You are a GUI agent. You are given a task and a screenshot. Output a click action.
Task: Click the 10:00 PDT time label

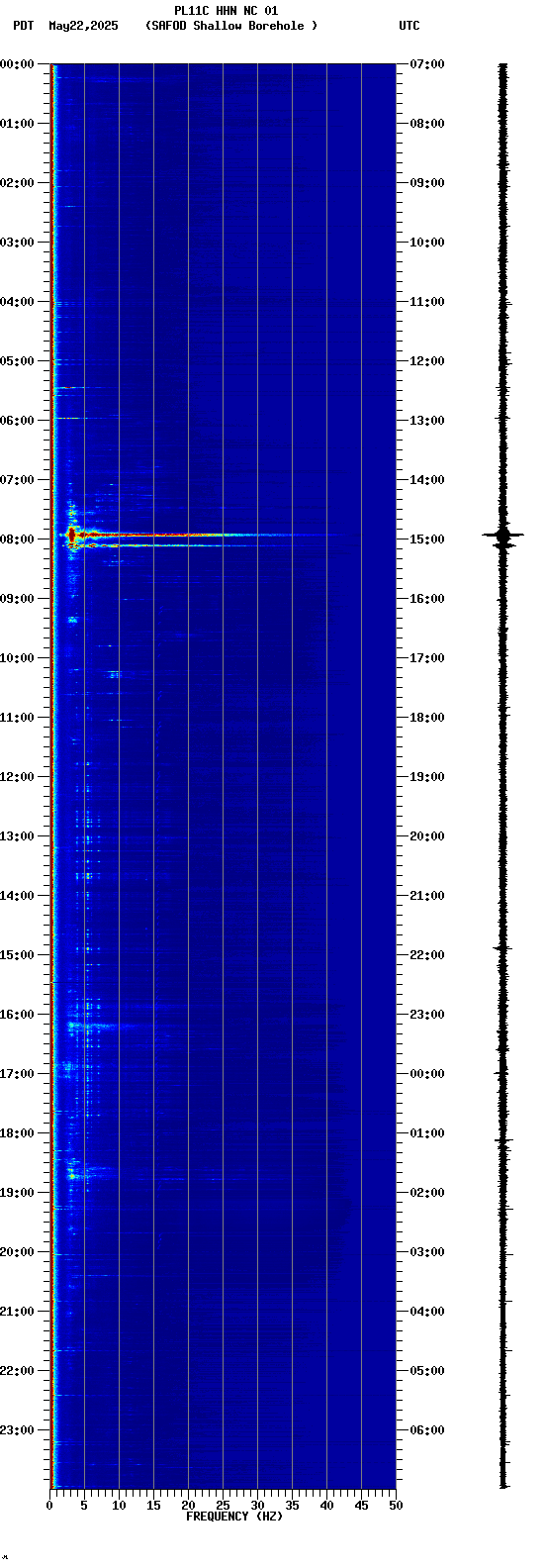17,658
